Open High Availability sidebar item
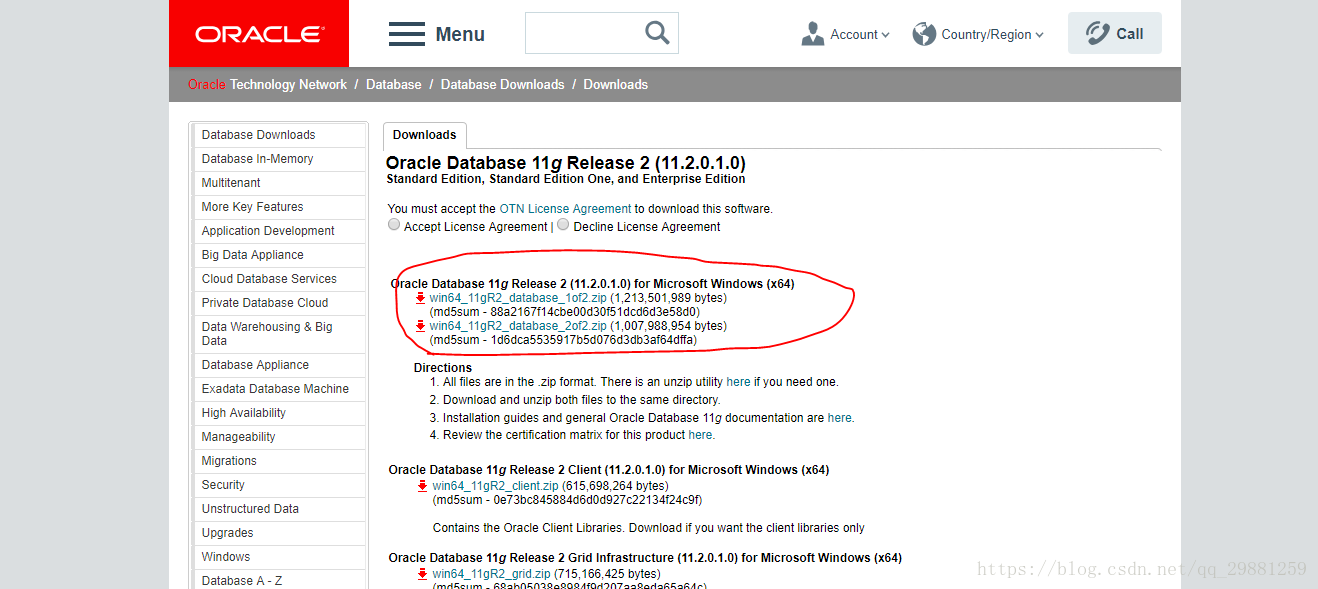The image size is (1318, 589). point(281,413)
